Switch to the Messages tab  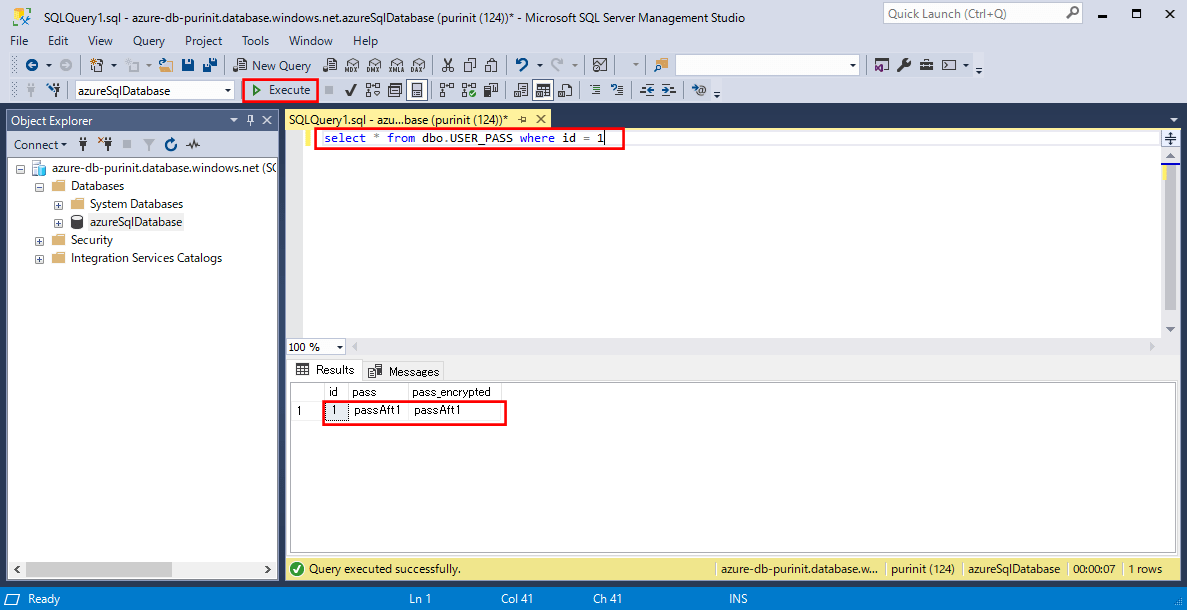click(404, 372)
